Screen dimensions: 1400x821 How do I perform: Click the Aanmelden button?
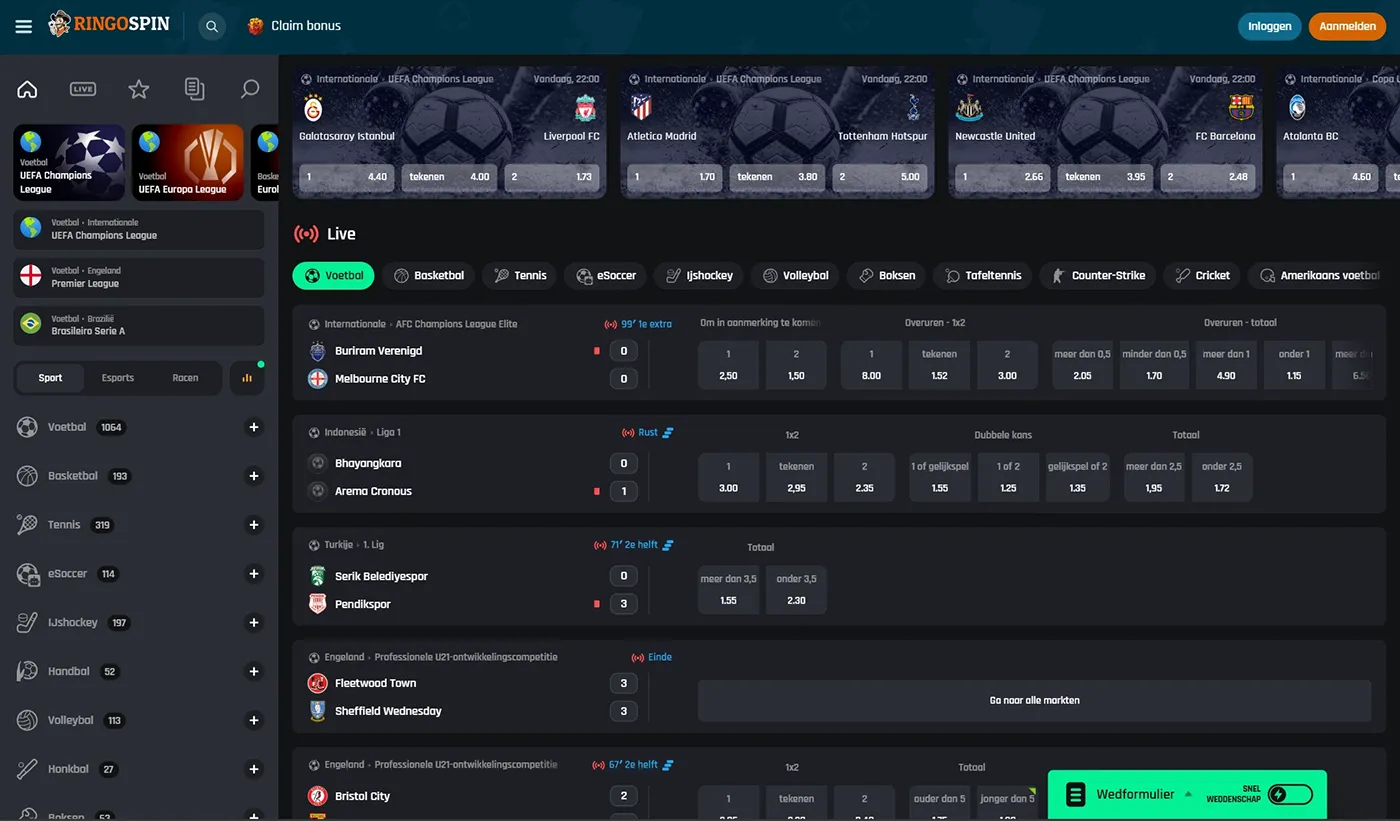(x=1347, y=26)
